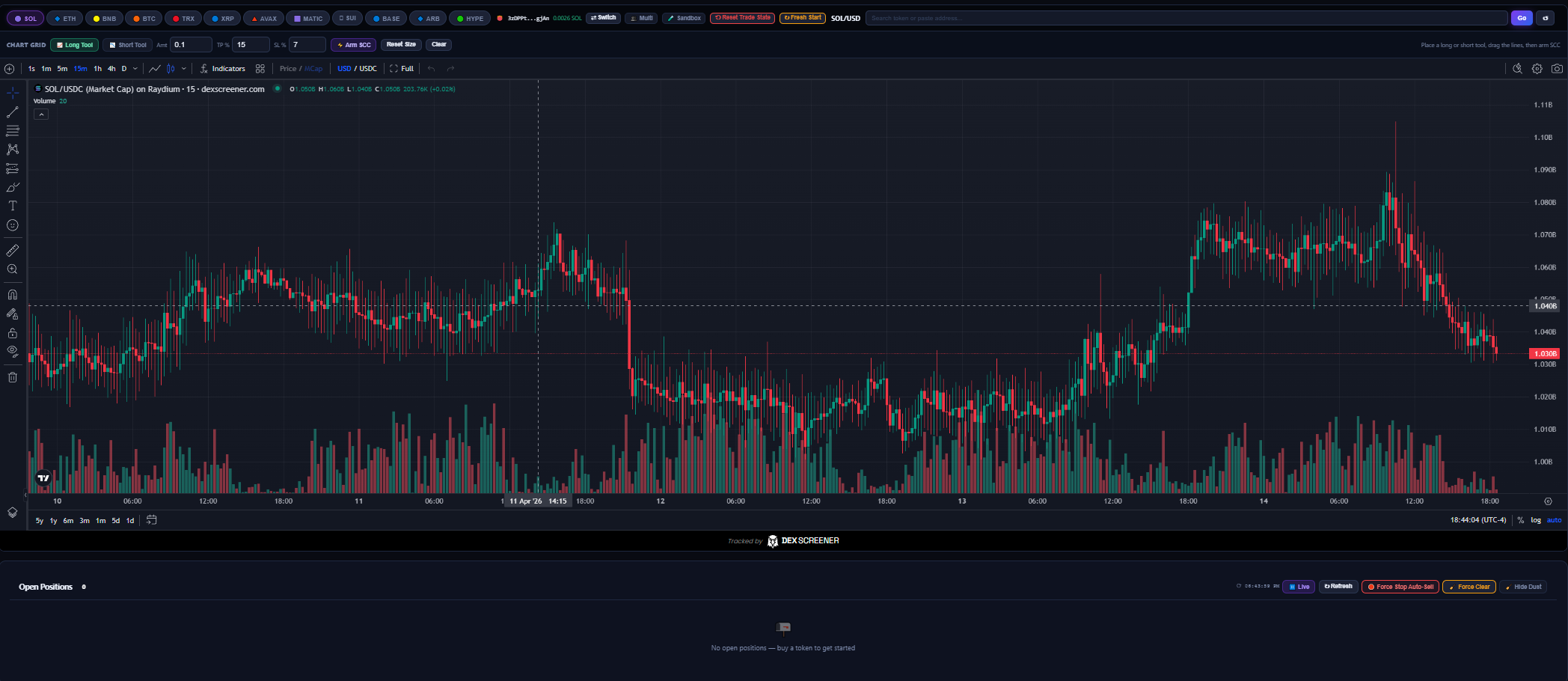1568x681 pixels.
Task: Select the ruler measure tool
Action: point(12,251)
